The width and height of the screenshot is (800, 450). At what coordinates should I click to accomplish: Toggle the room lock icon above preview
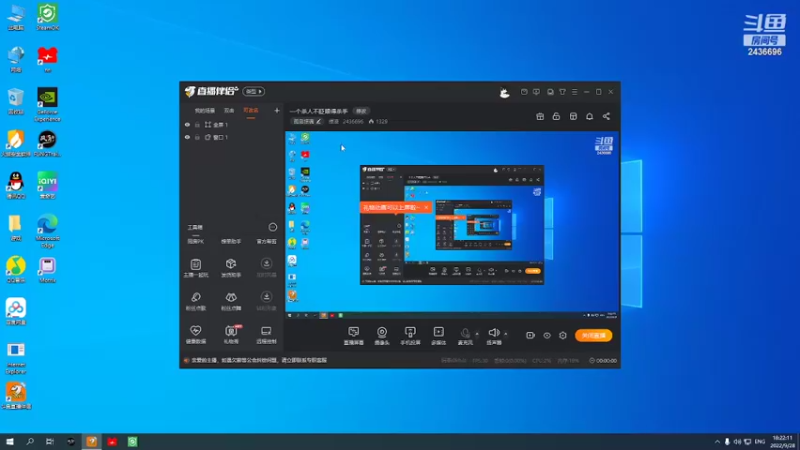click(x=556, y=117)
